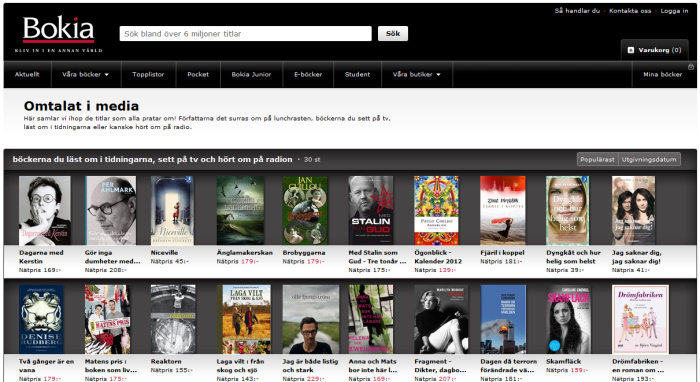The height and width of the screenshot is (382, 700).
Task: Click Nätpris 208:- price text
Action: click(106, 270)
